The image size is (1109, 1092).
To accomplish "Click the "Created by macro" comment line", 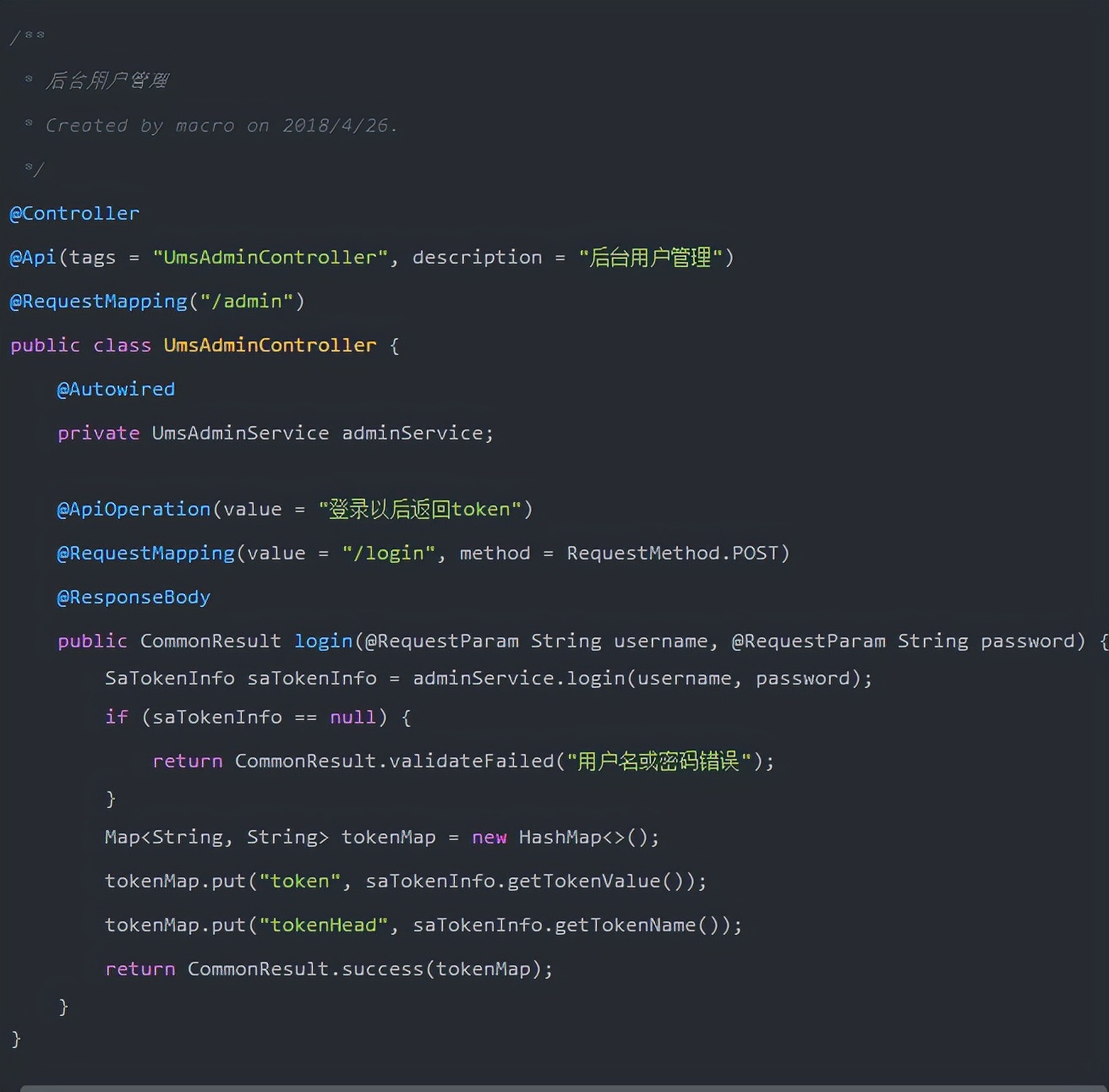I will (x=220, y=126).
